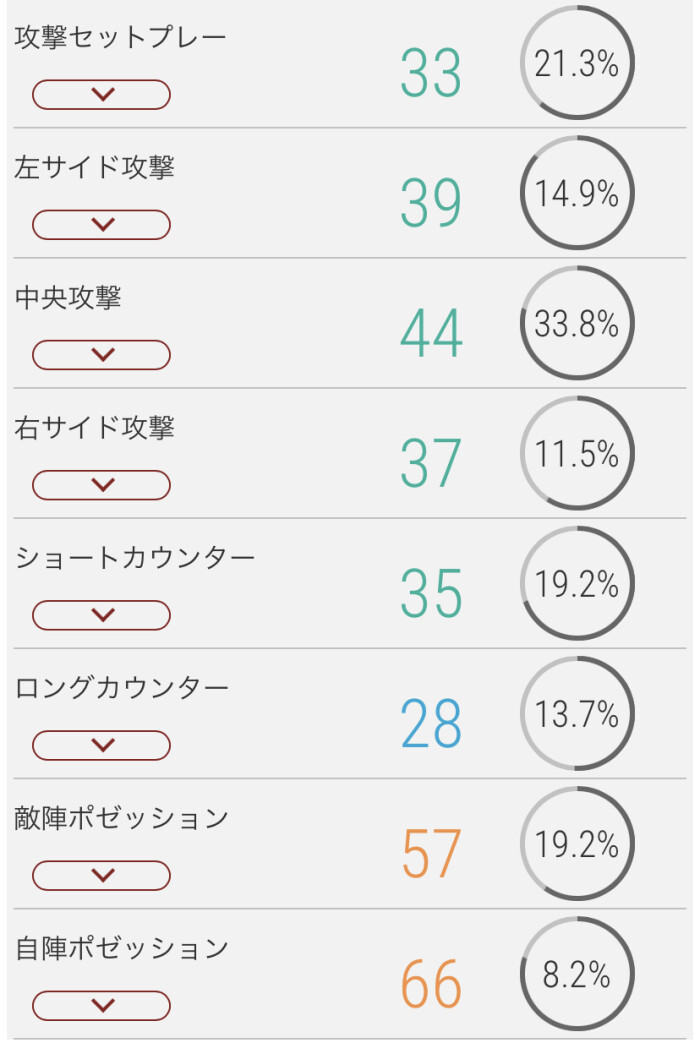Viewport: 700px width, 1043px height.
Task: Click the 11.5% circular gauge
Action: coord(577,454)
